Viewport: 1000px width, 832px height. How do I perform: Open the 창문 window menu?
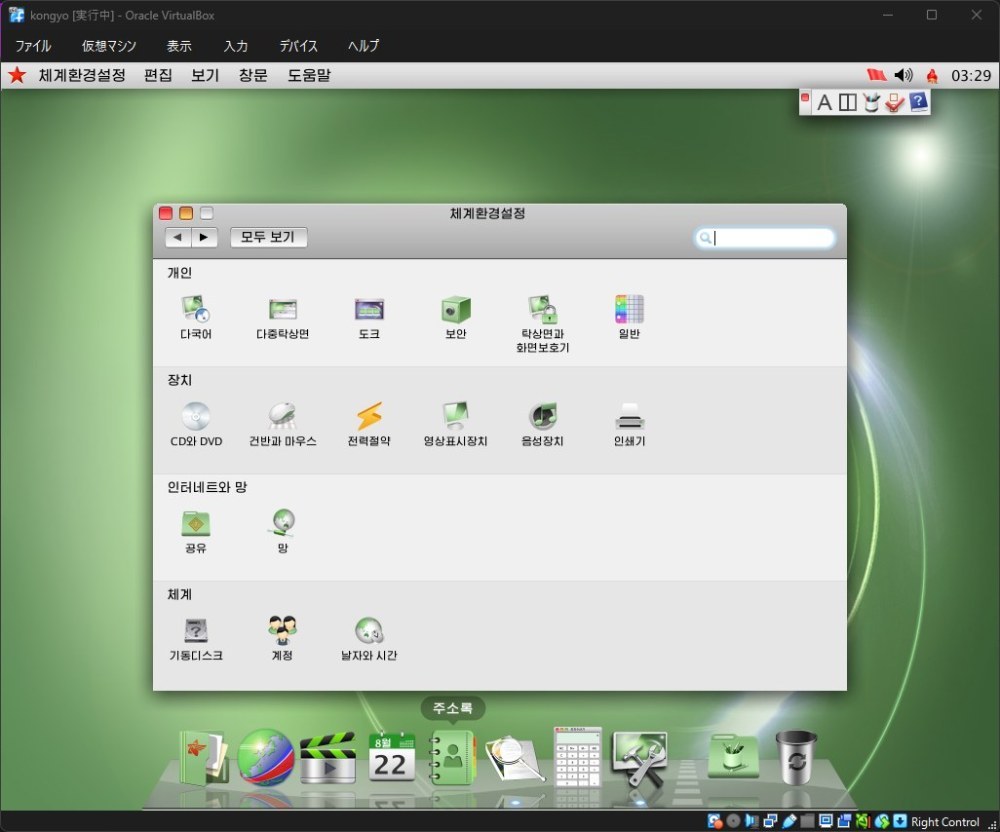point(253,75)
